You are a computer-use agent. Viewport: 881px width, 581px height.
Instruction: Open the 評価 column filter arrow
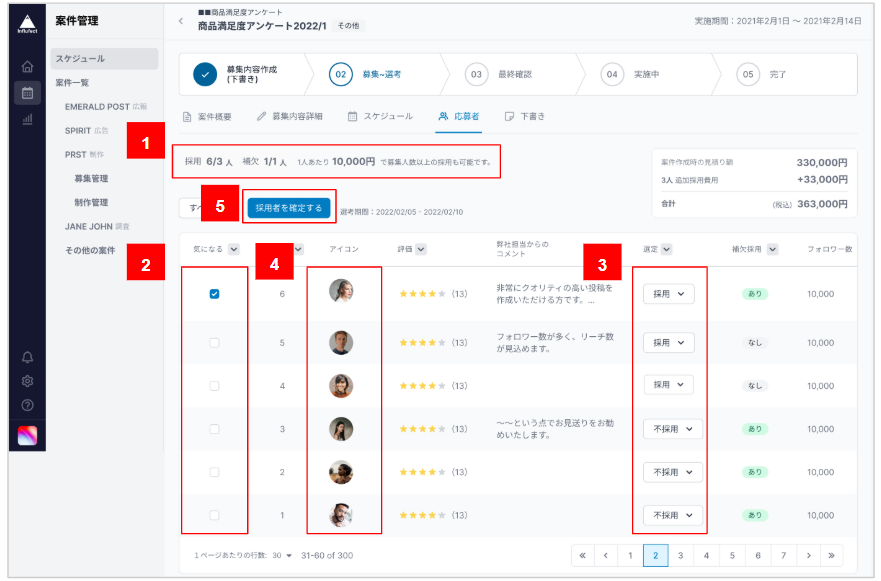[420, 249]
